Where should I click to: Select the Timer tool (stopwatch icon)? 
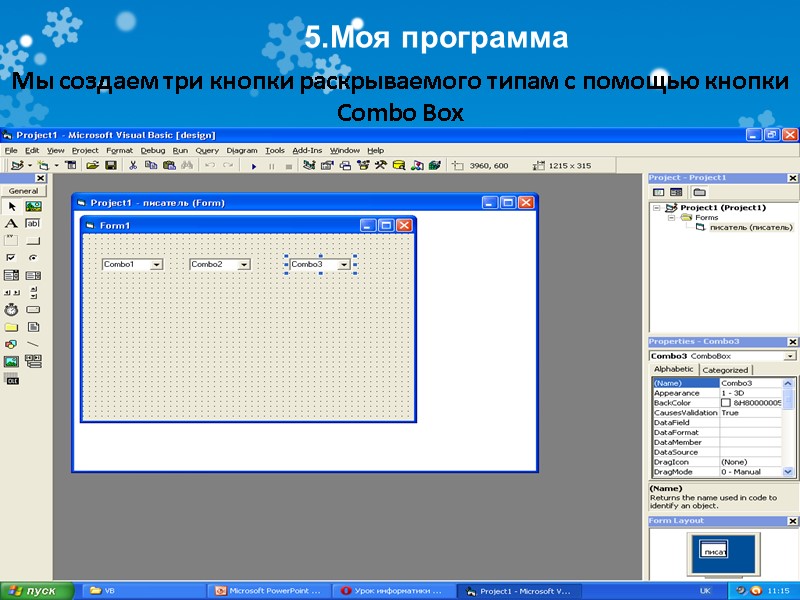point(11,310)
